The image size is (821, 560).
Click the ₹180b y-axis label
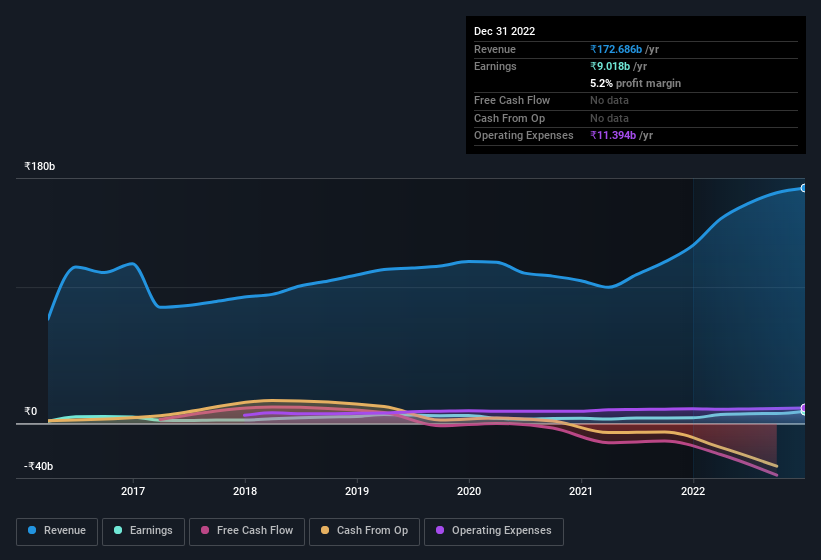[40, 166]
